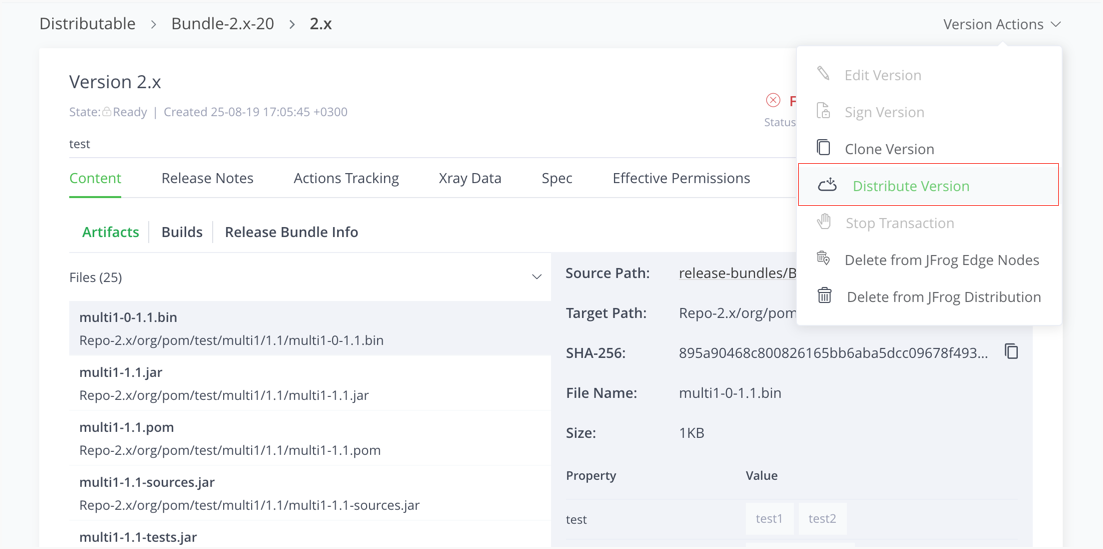This screenshot has height=549, width=1103.
Task: Click the test1 property value tag
Action: (x=770, y=519)
